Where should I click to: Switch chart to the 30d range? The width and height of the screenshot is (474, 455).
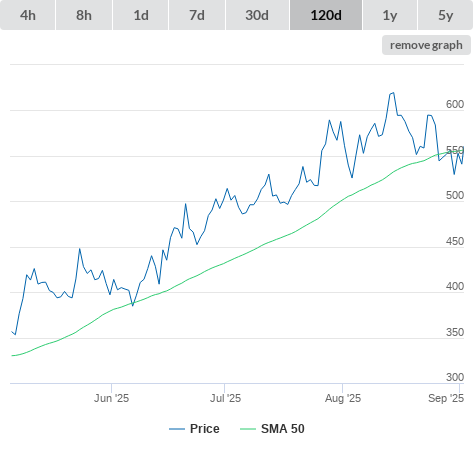pyautogui.click(x=257, y=15)
